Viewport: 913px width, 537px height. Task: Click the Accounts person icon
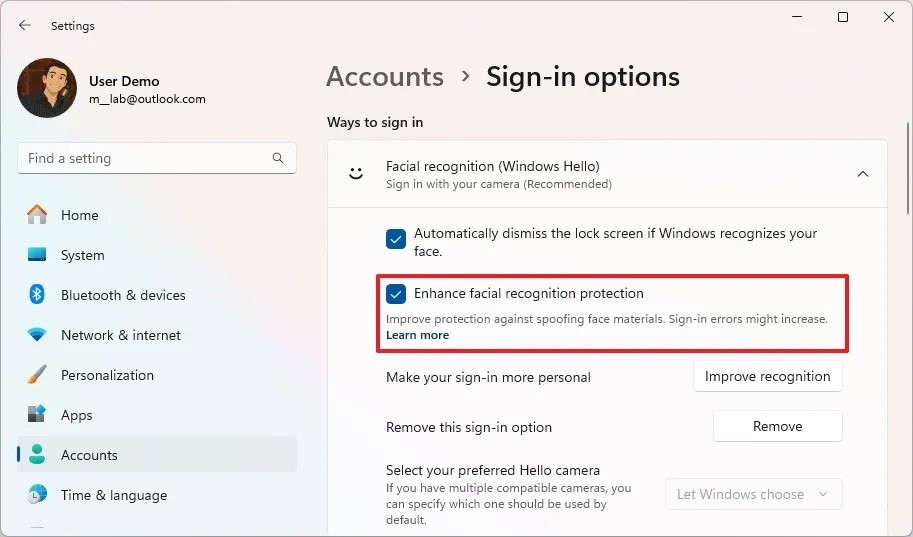37,454
